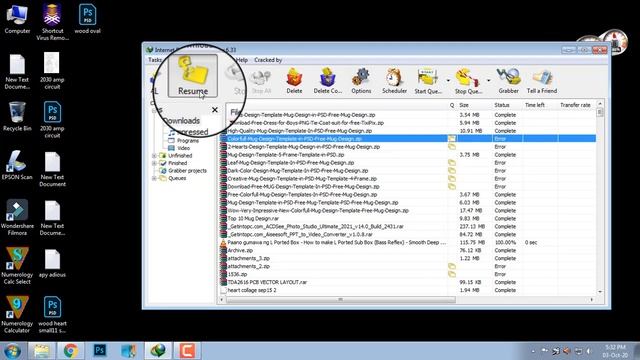Viewport: 640px width, 360px height.
Task: Open the Recycle Bin desktop icon
Action: 17,116
